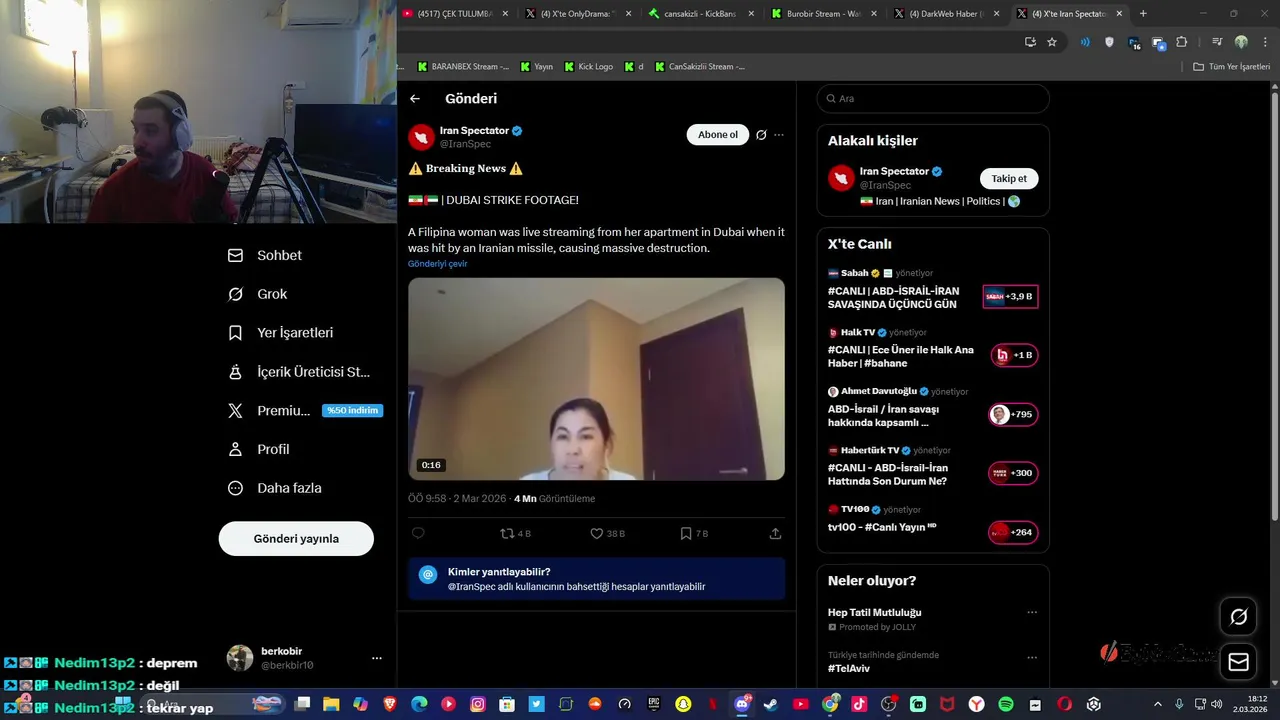
Task: Open İçerik Üreticisi Stüdyosu sidebar item
Action: (x=299, y=372)
